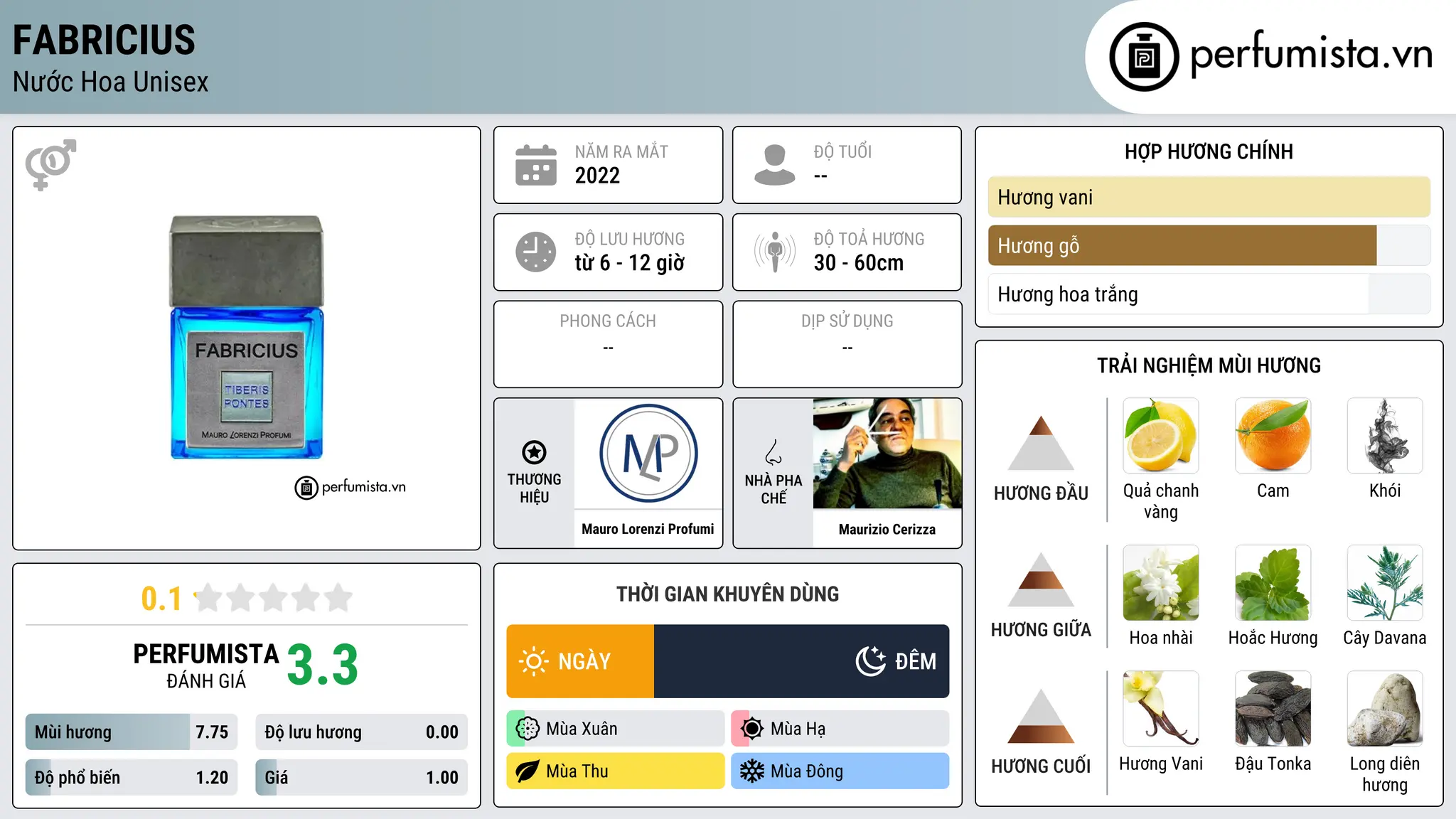Select the Đêm nighttime segment
Viewport: 1456px width, 819px height.
pos(802,661)
